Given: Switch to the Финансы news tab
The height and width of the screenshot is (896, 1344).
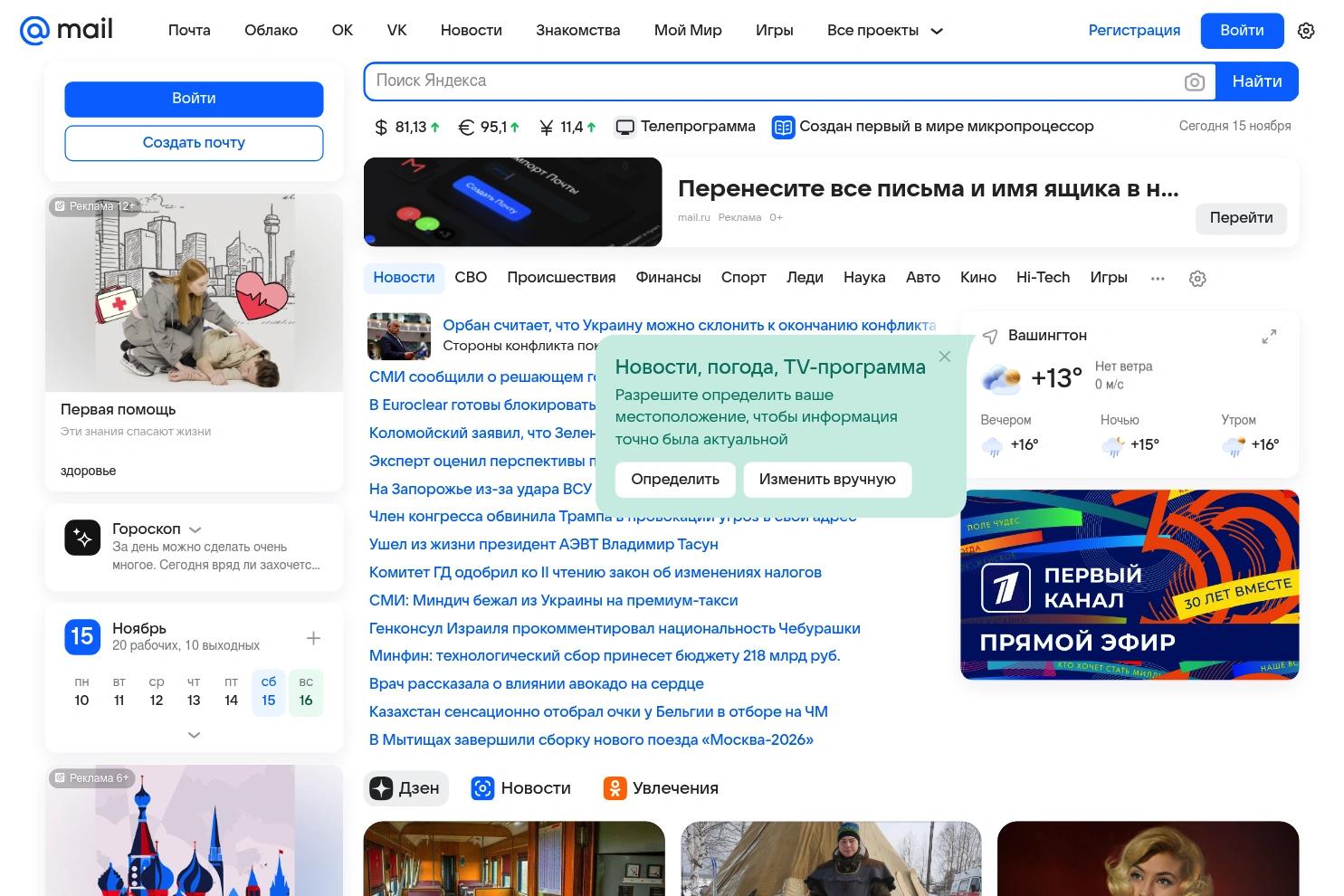Looking at the screenshot, I should (668, 277).
